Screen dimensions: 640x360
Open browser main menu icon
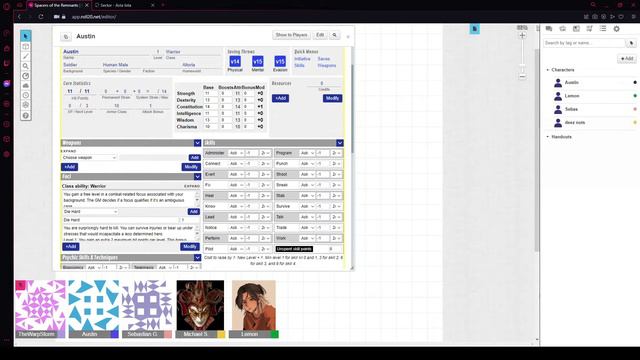[633, 17]
